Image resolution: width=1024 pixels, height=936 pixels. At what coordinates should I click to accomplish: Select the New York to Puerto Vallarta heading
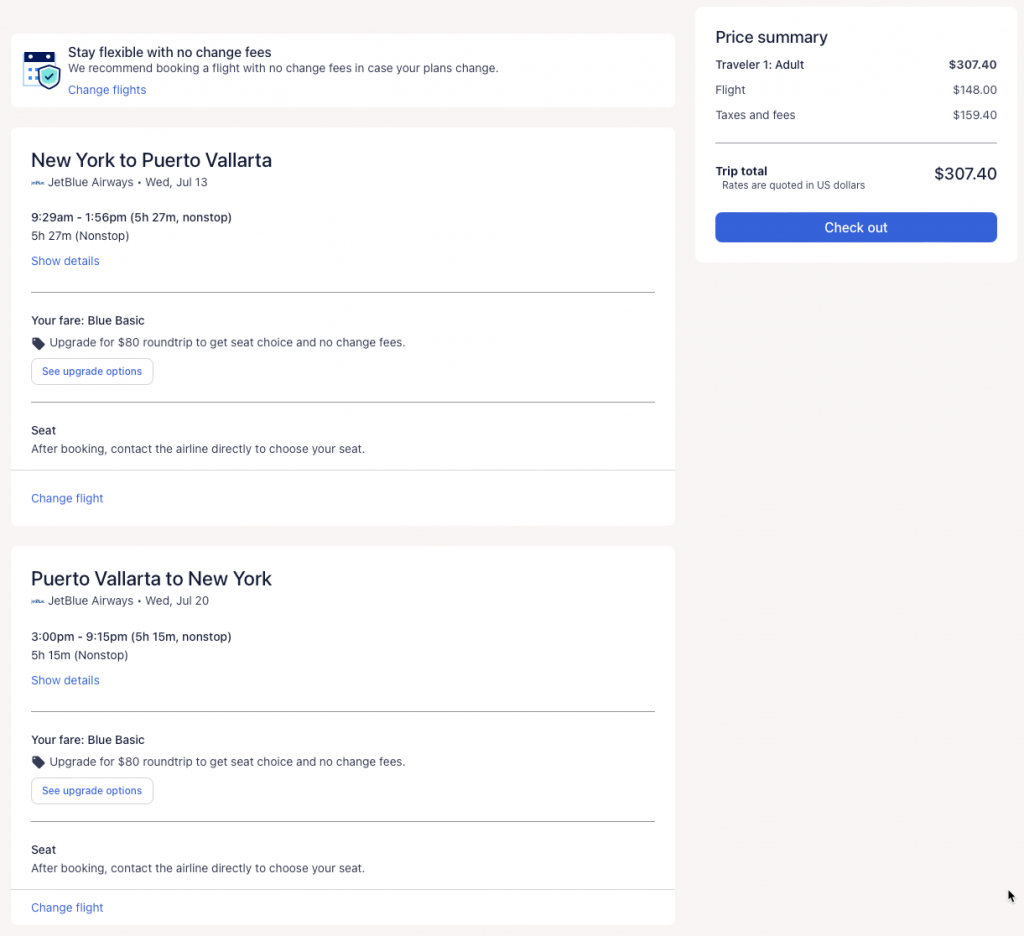[151, 160]
